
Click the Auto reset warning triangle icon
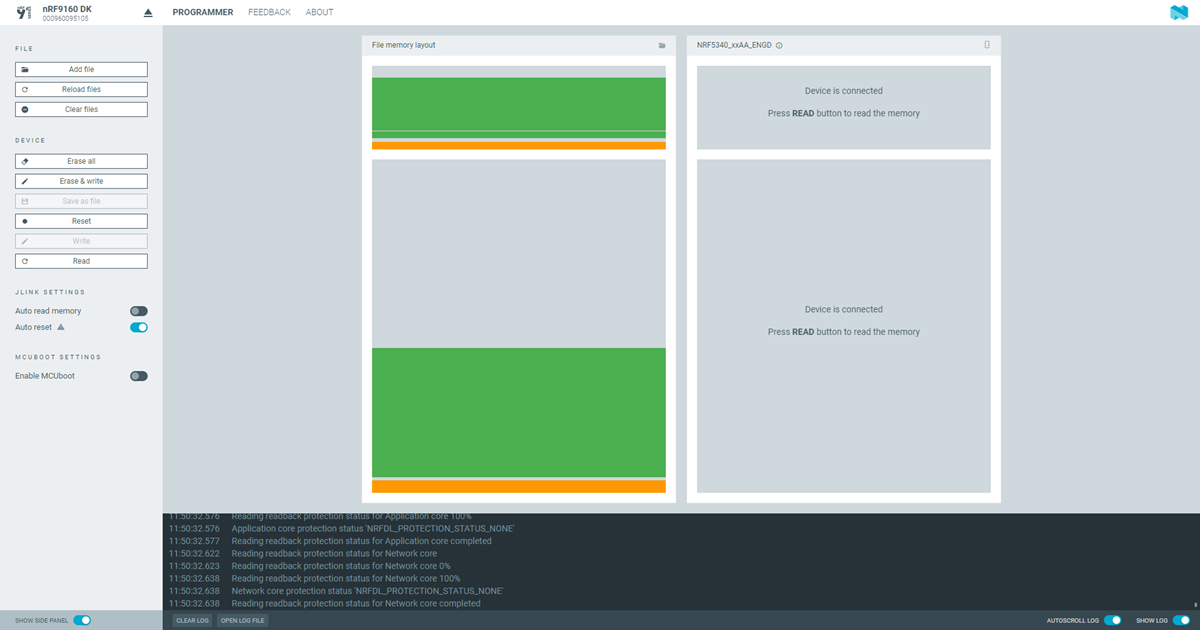61,327
